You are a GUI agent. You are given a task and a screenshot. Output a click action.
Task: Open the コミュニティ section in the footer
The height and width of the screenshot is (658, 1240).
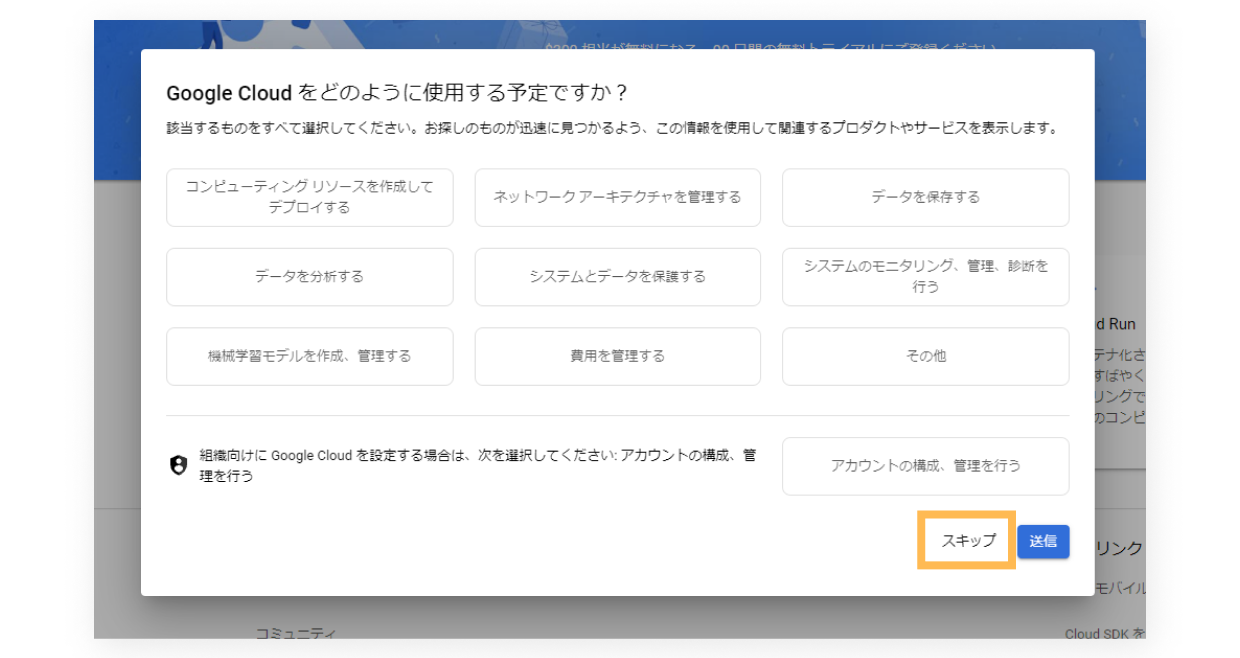tap(296, 632)
